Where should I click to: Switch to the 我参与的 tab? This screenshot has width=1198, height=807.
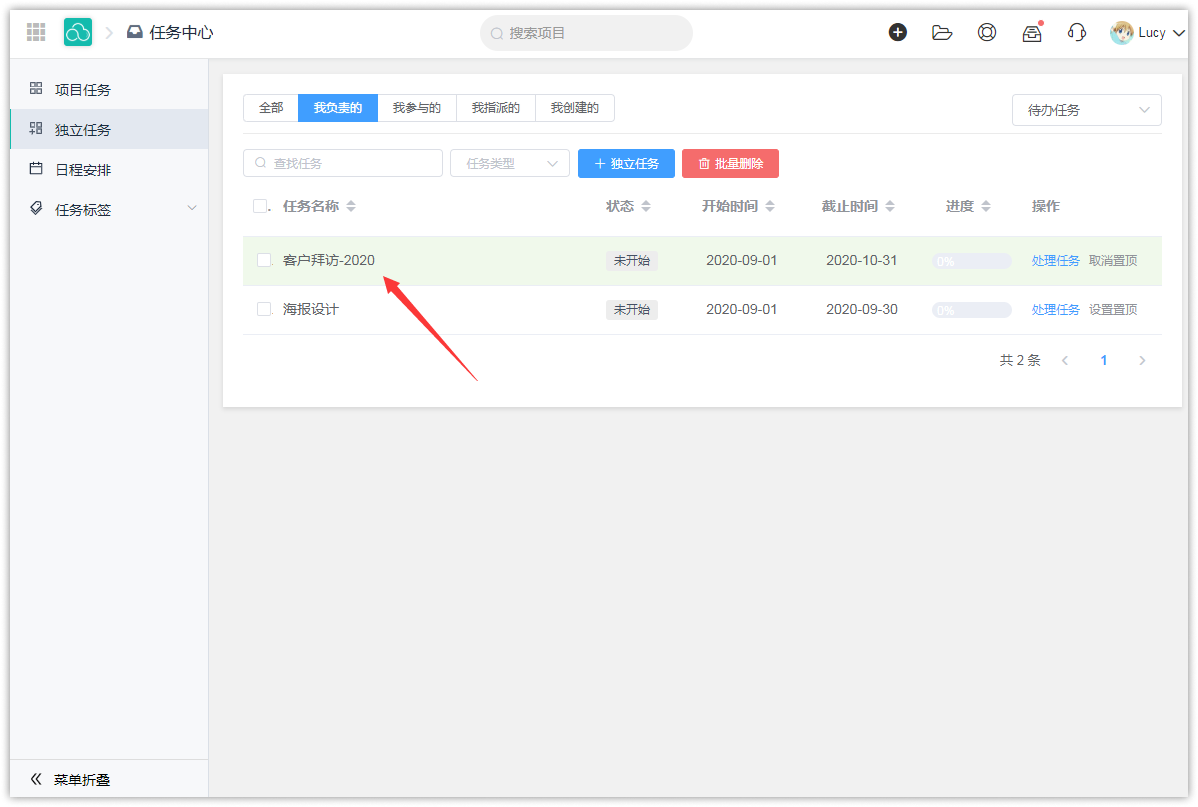417,108
